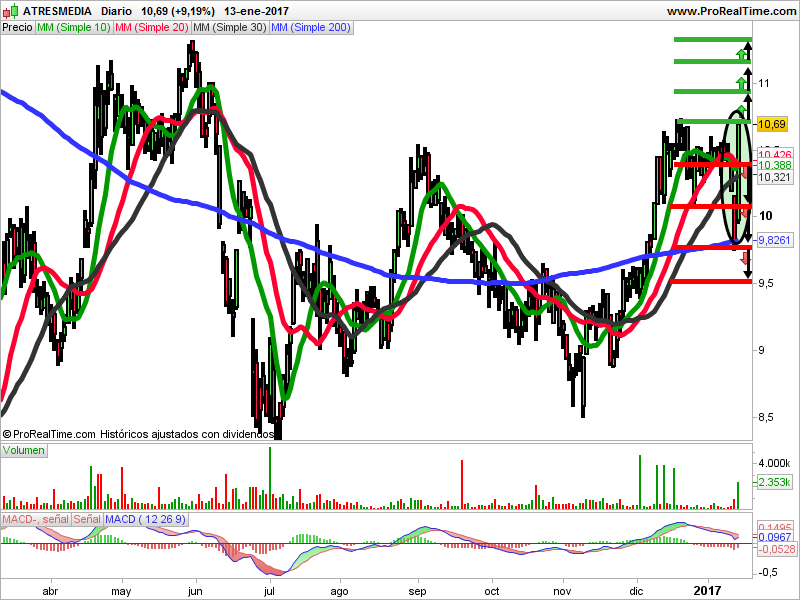Select the Volumen panel label
The width and height of the screenshot is (800, 600).
tap(24, 451)
